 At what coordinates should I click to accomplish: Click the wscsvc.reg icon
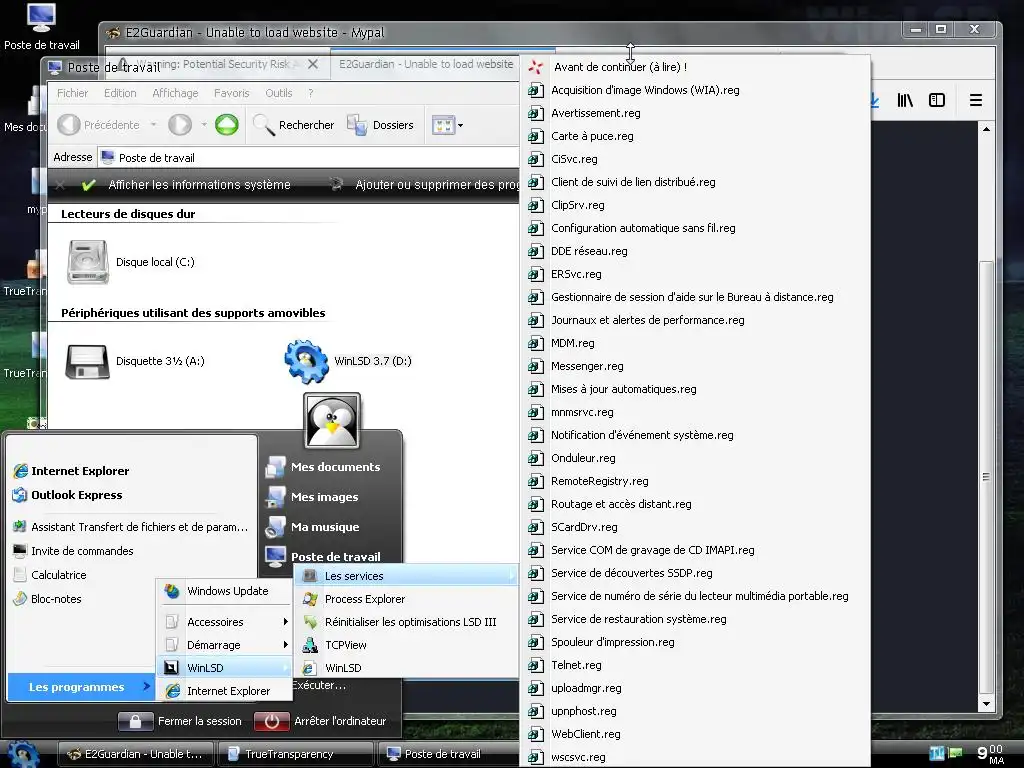[x=536, y=757]
